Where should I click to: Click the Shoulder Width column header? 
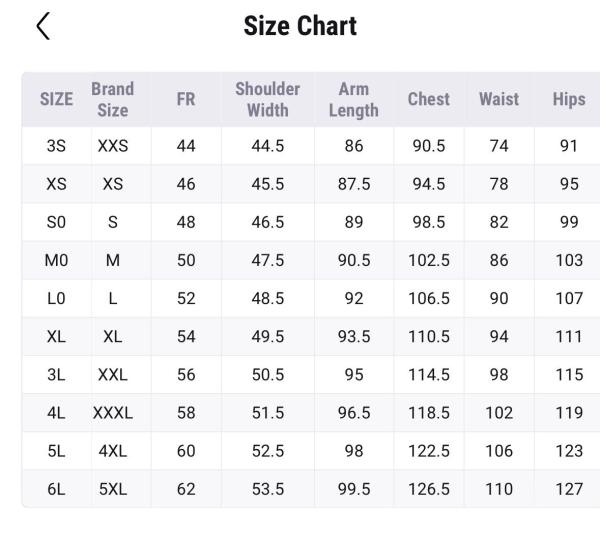[x=267, y=99]
